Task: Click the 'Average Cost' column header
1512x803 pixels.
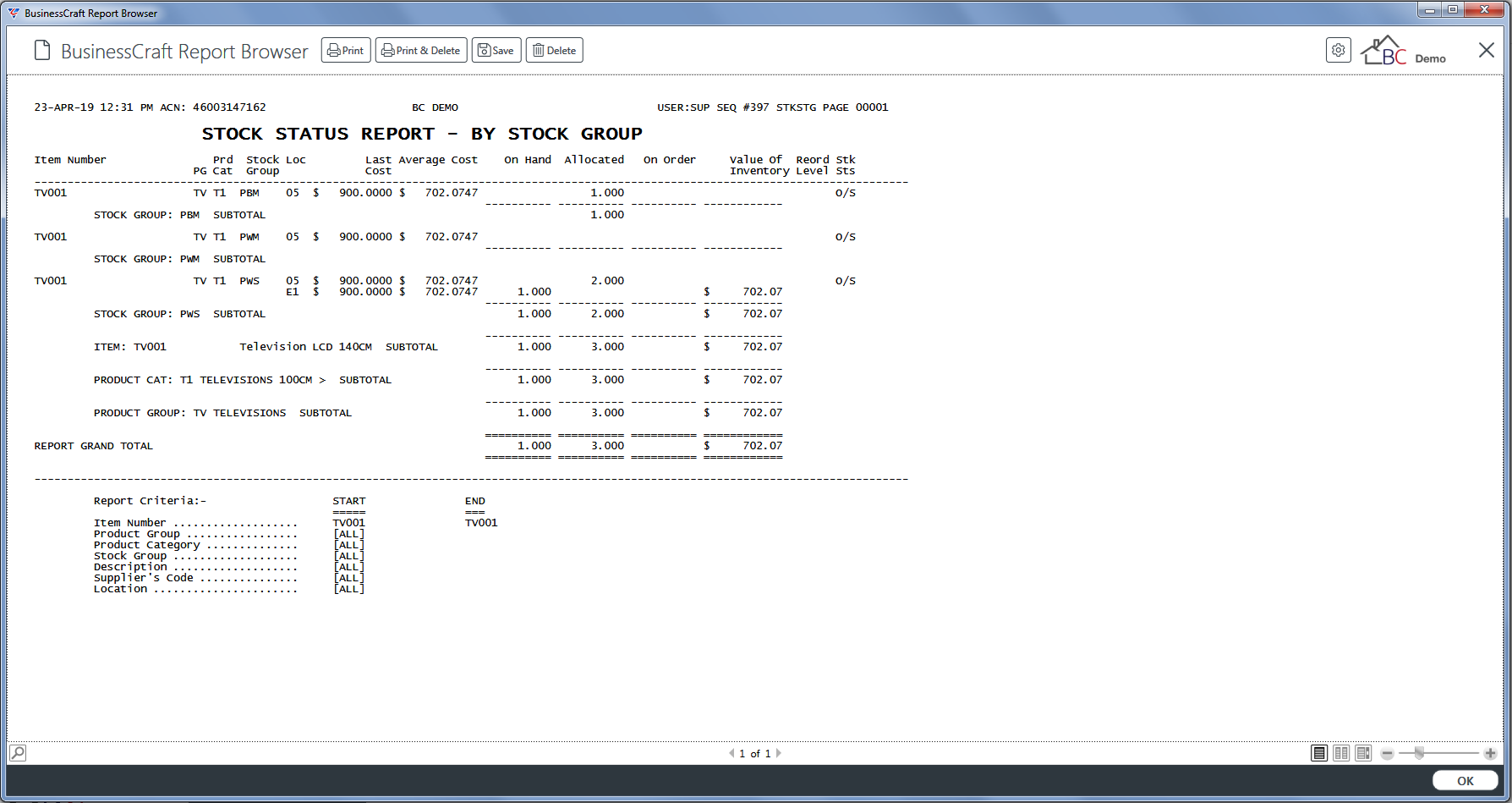Action: point(438,160)
